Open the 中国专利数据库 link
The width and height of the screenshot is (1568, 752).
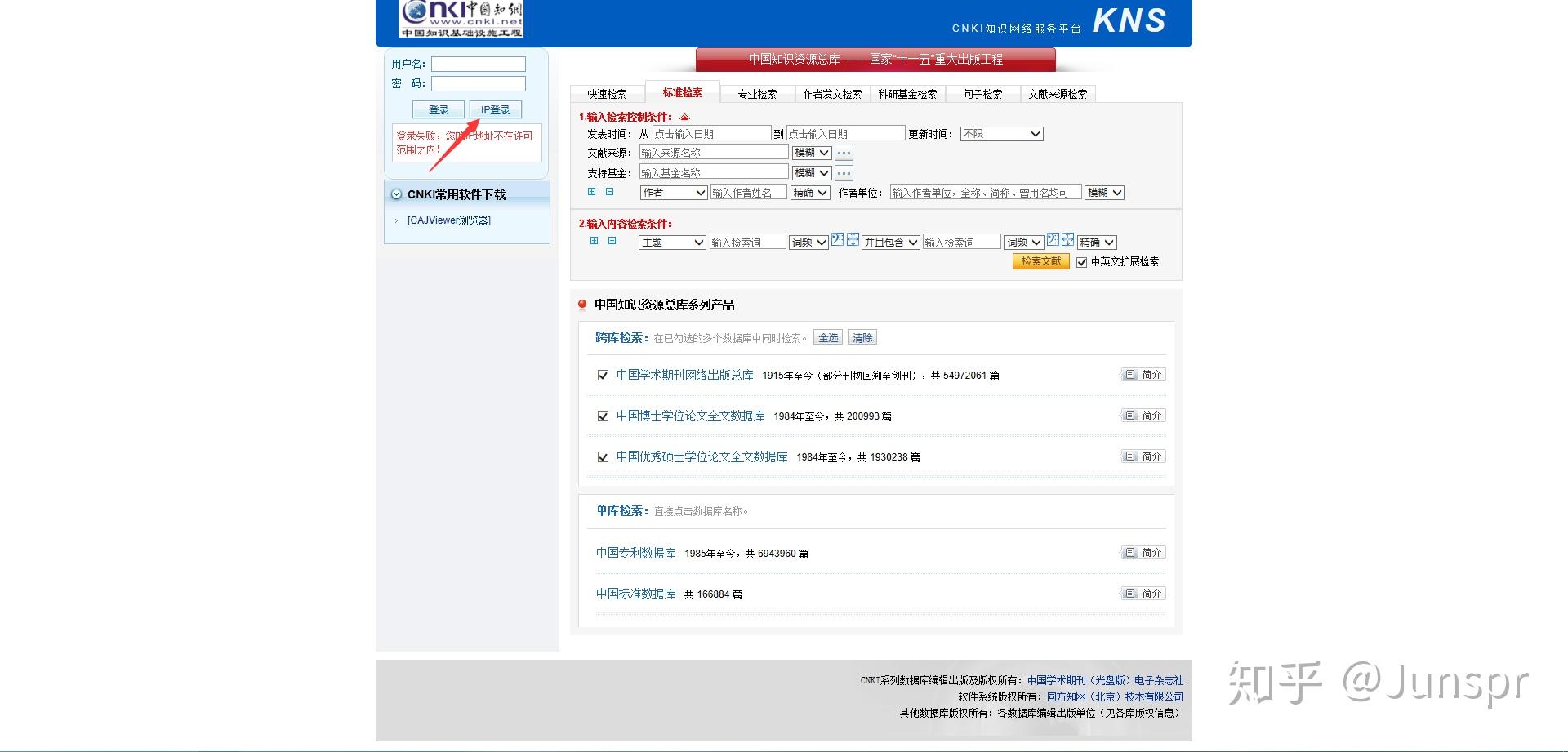[635, 553]
